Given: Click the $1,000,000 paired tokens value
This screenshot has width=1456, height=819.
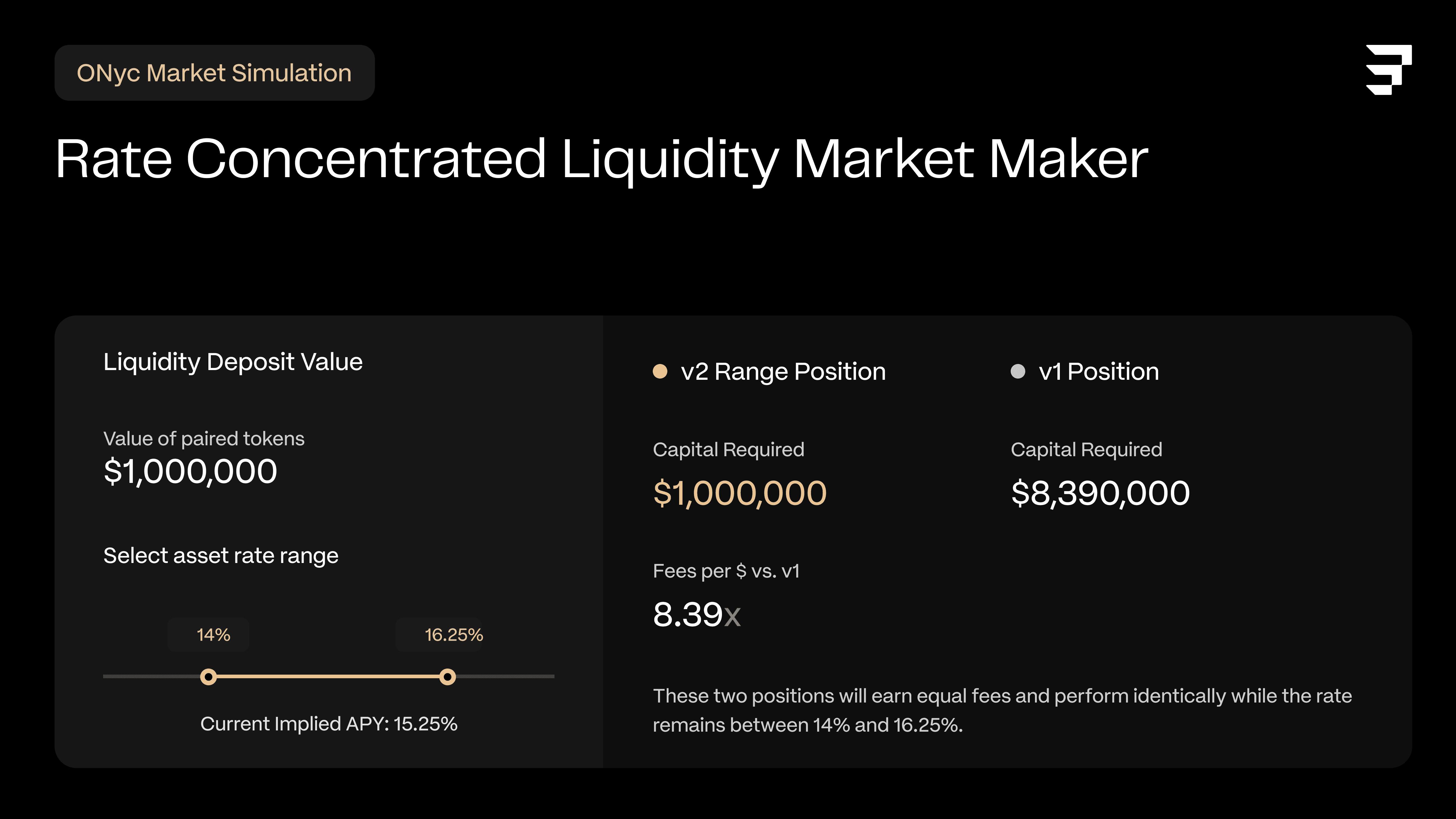Looking at the screenshot, I should 190,471.
